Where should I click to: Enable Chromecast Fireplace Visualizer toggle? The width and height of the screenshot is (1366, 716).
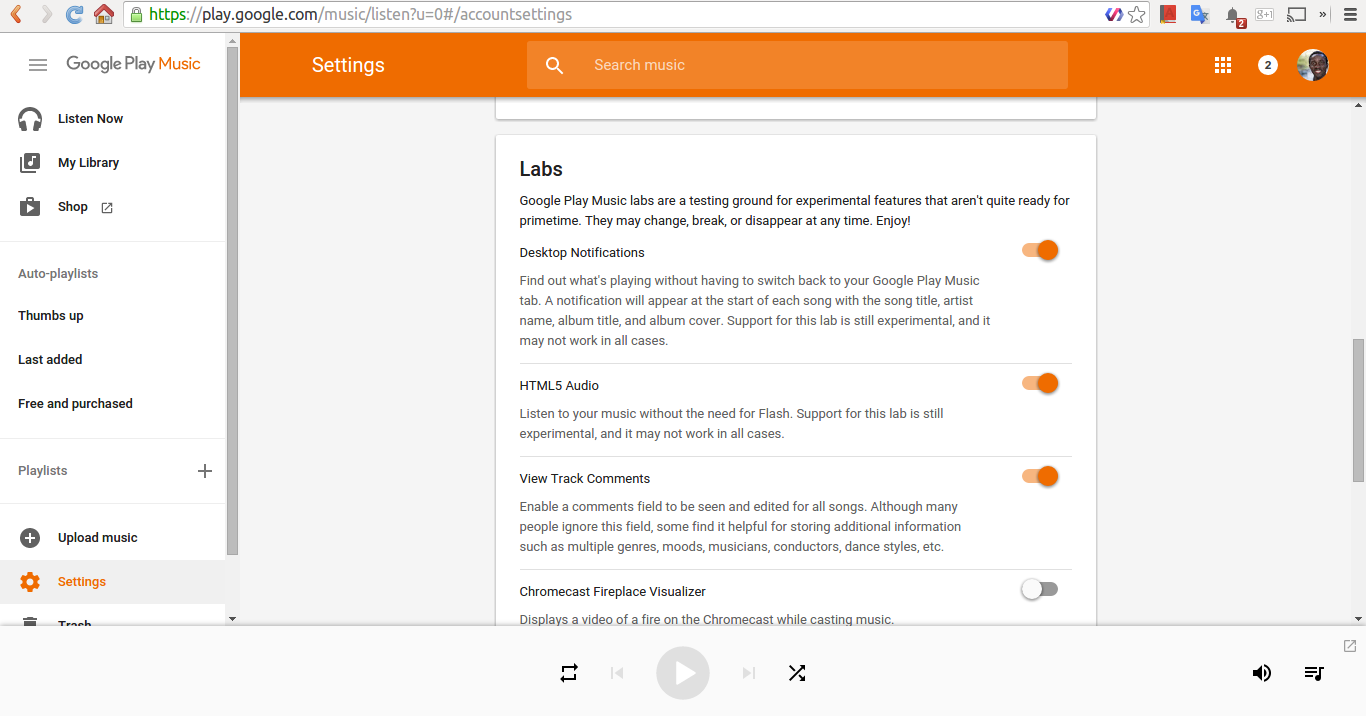pos(1040,590)
